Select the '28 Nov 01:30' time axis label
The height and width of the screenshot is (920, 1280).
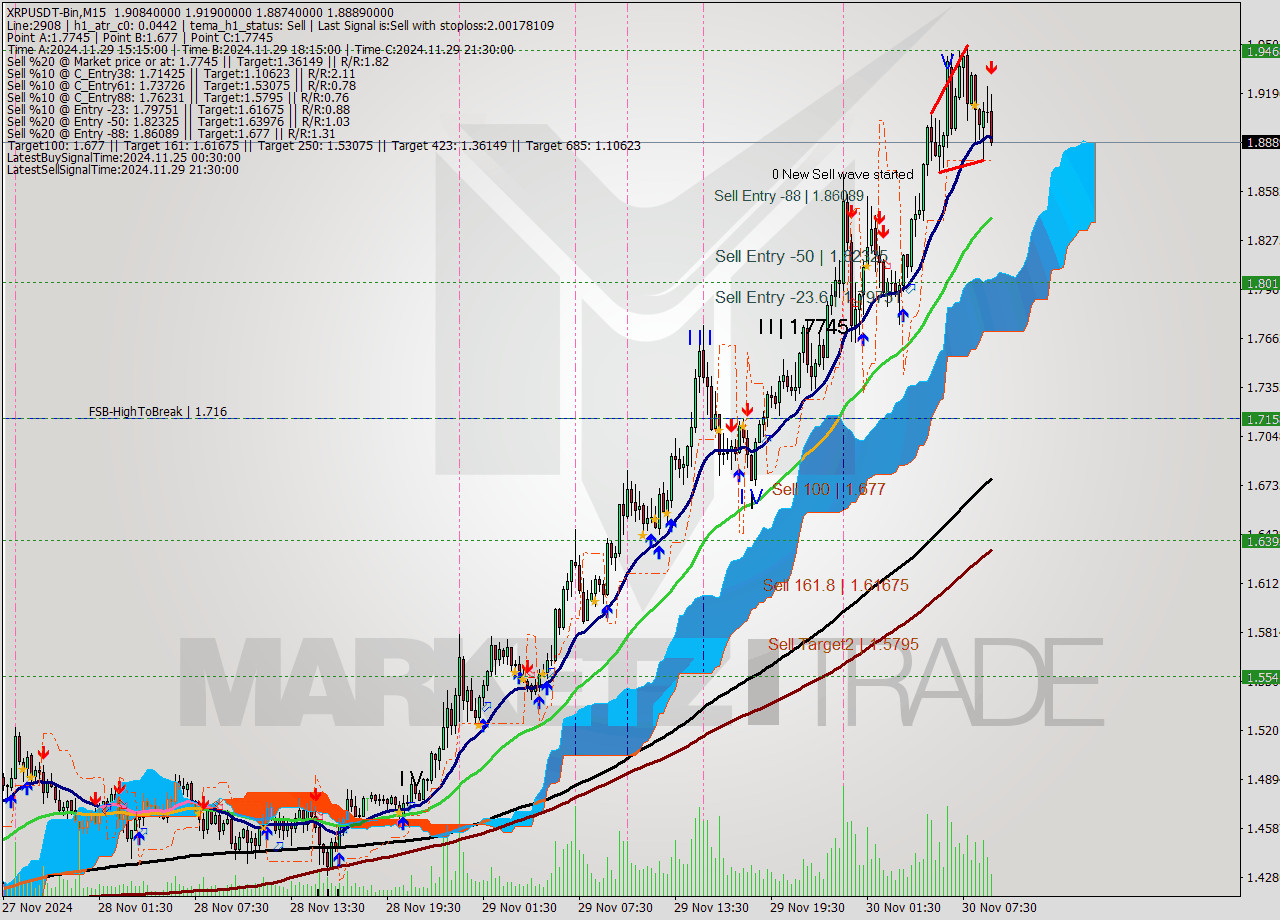(x=135, y=907)
